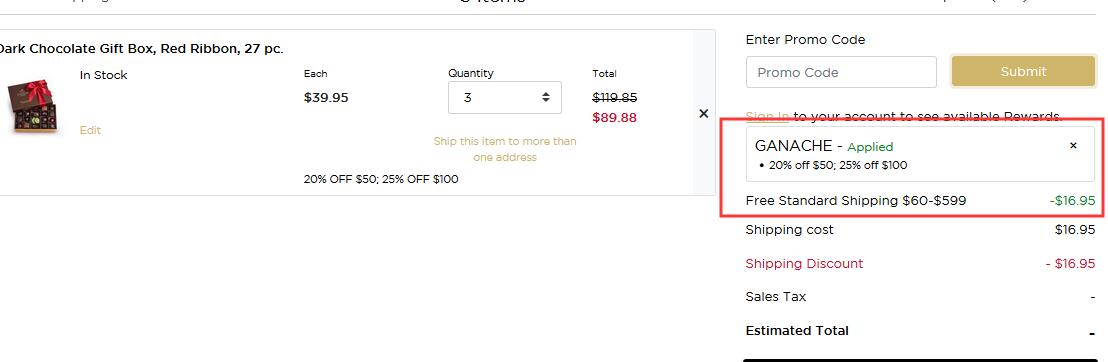Click the chocolate gift box thumbnail
This screenshot has height=362, width=1108.
(x=31, y=106)
